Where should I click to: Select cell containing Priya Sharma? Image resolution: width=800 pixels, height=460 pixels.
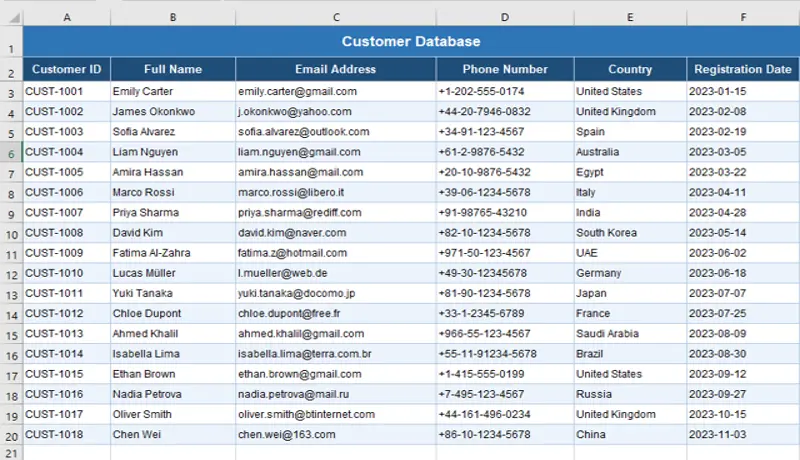coord(173,213)
